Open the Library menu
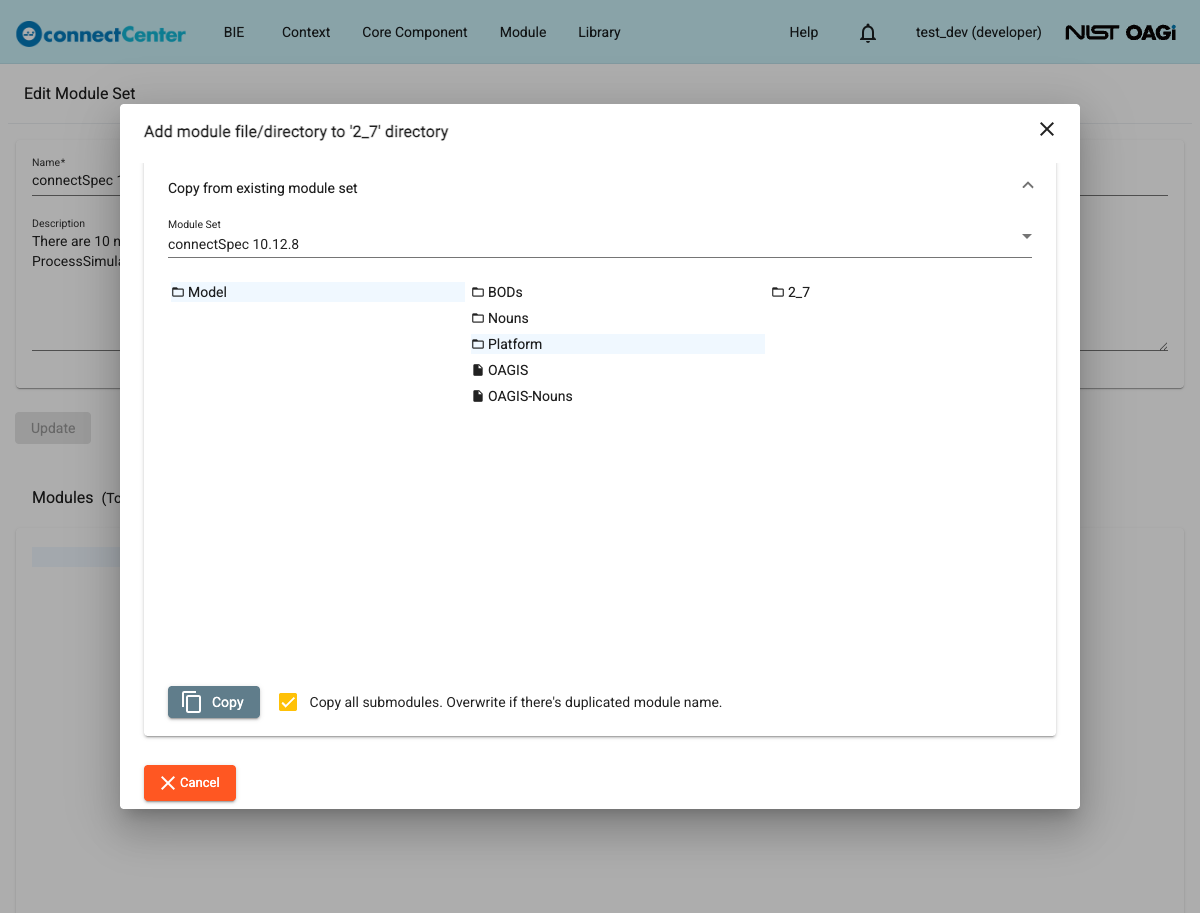 point(599,32)
